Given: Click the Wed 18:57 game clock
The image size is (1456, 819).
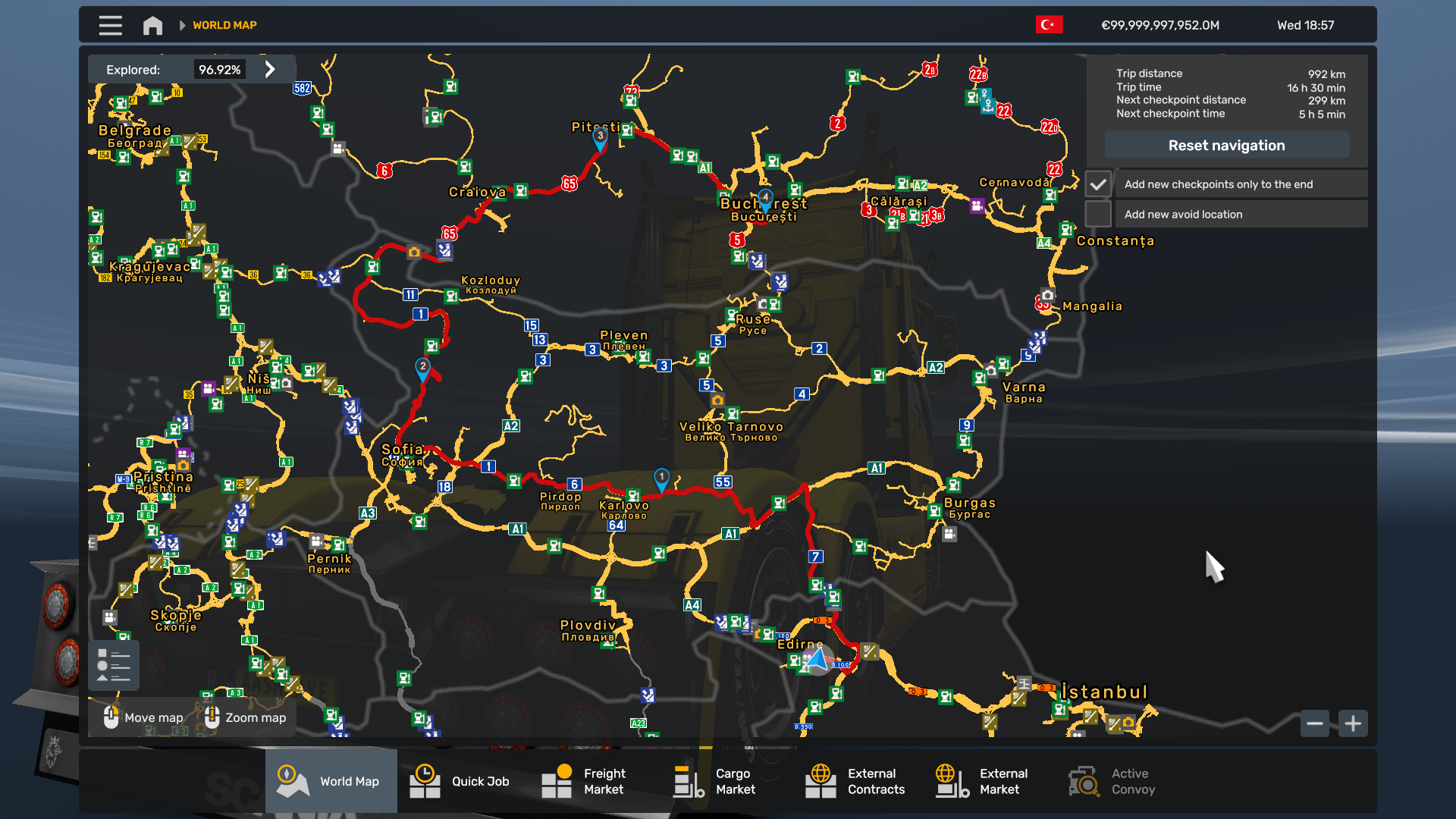Looking at the screenshot, I should (x=1305, y=25).
